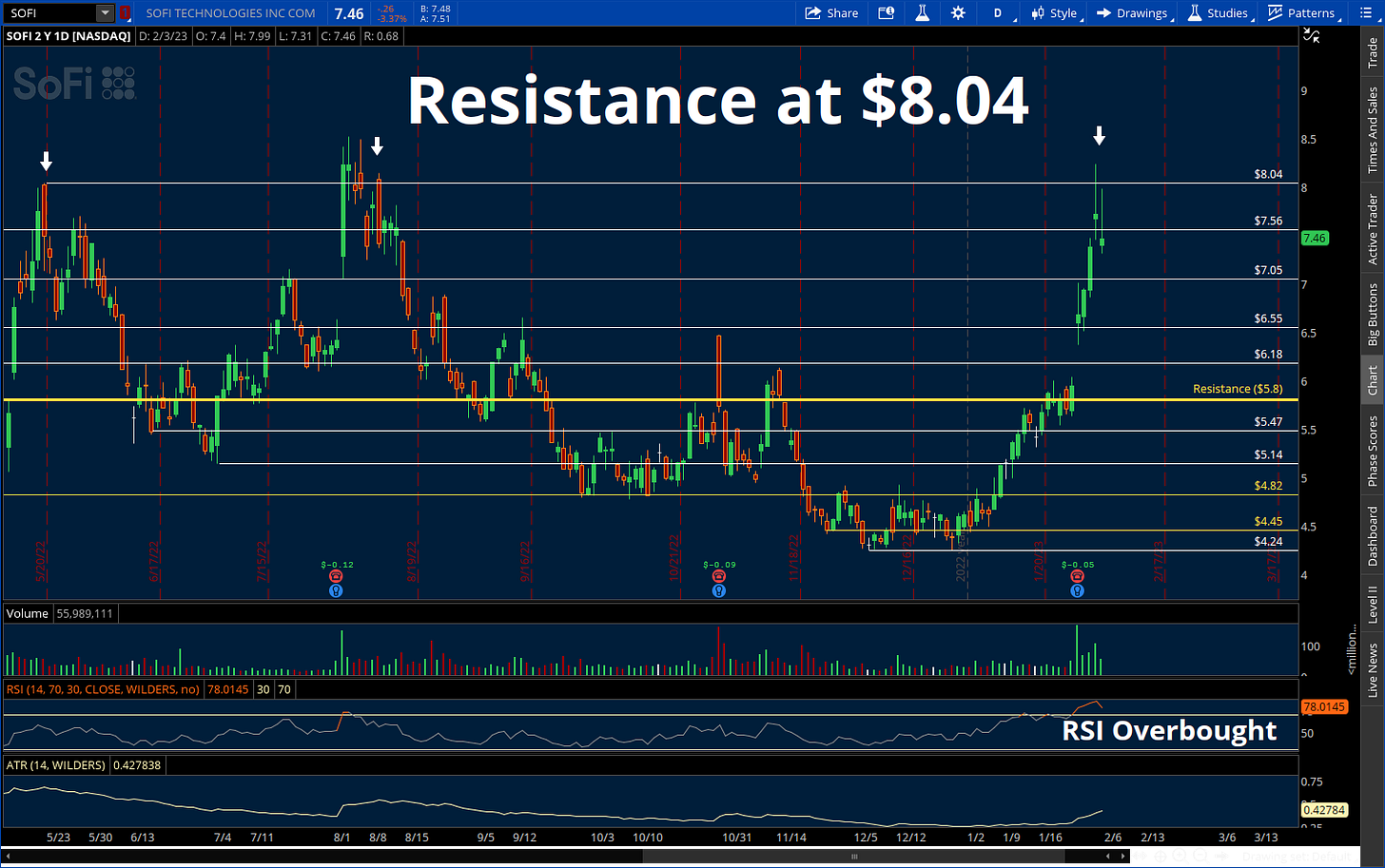
Task: Click the orange 78.0145 RSI bubble
Action: [x=1322, y=707]
